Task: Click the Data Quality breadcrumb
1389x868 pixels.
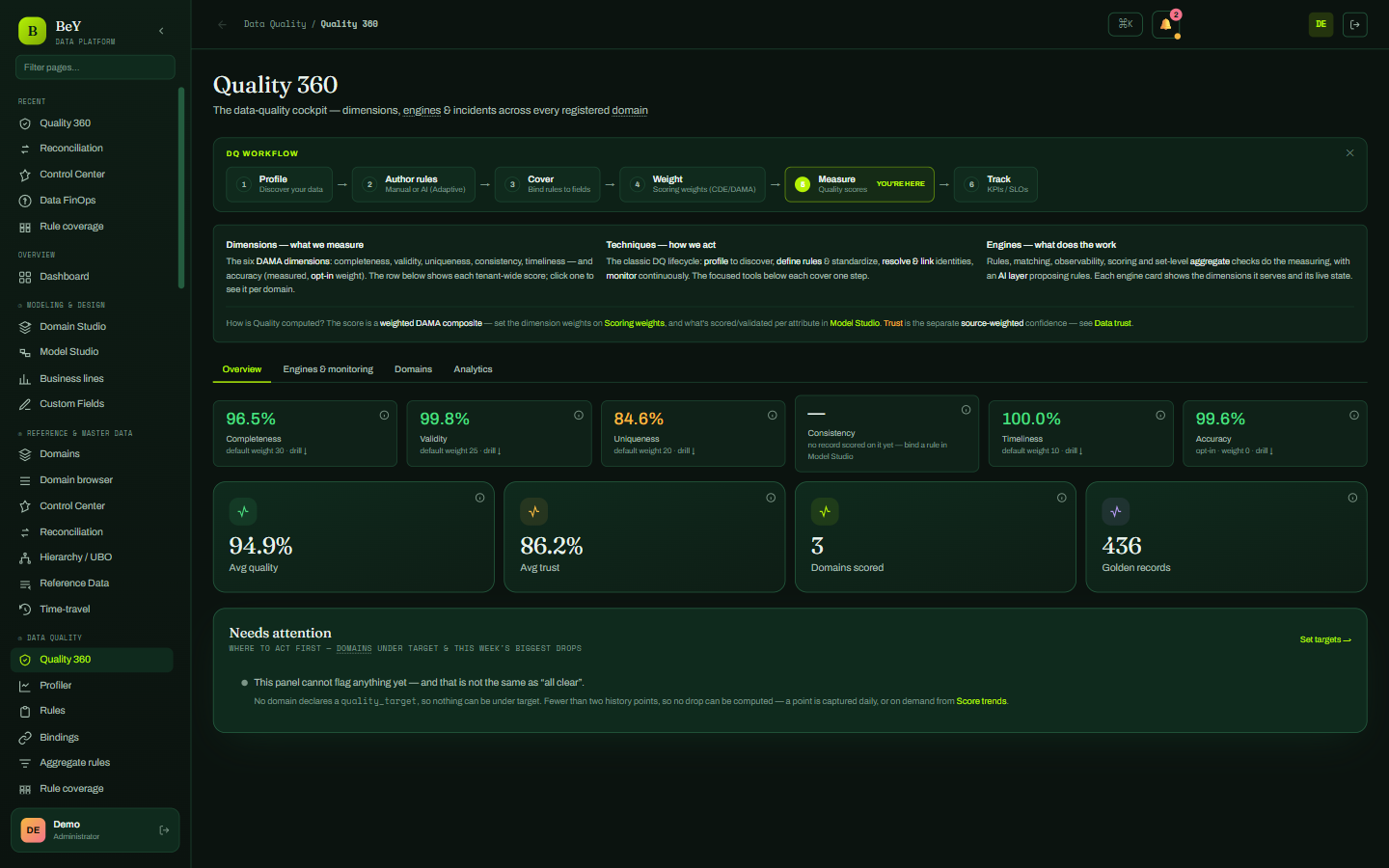Action: (275, 24)
